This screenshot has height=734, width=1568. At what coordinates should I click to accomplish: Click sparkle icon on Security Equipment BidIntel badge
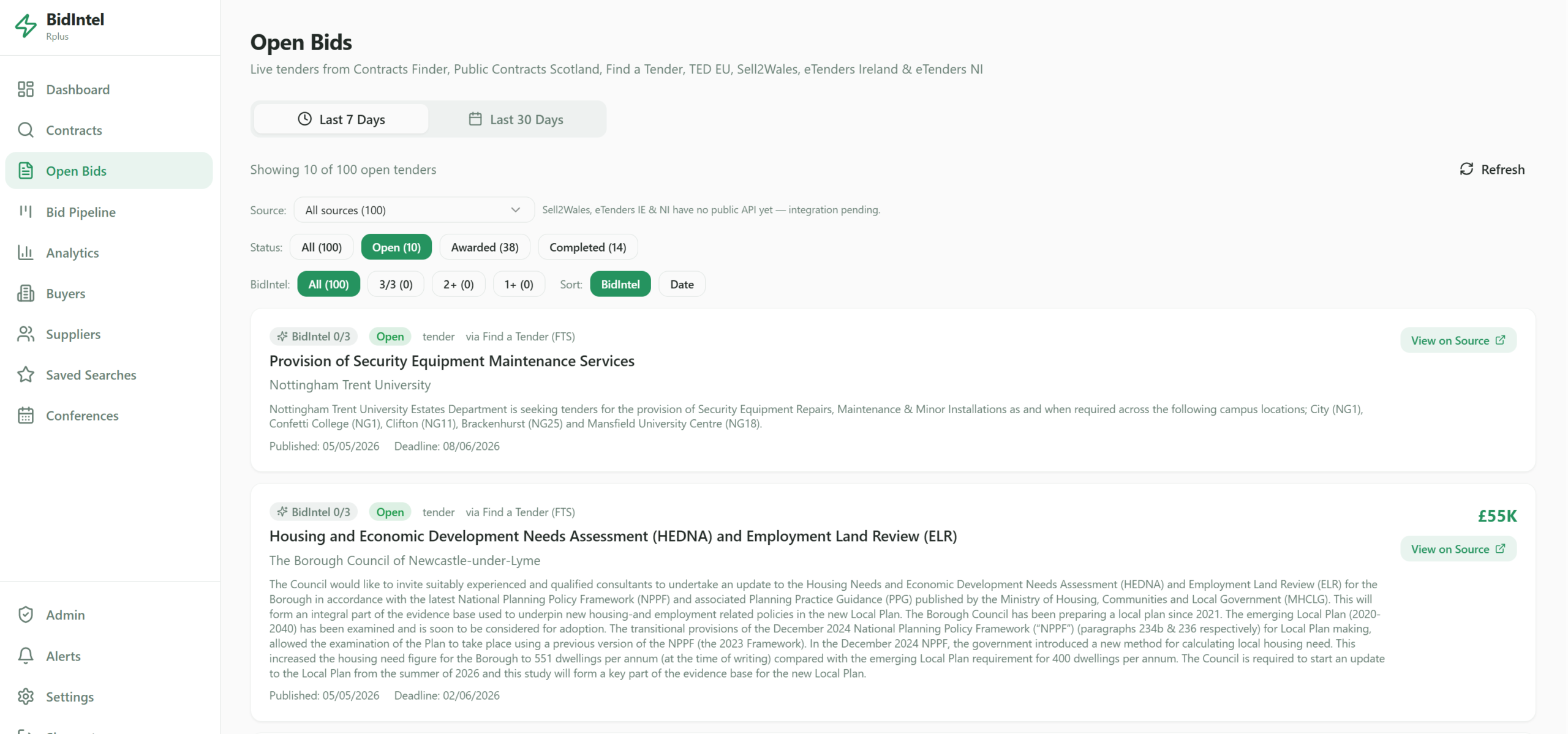(x=282, y=336)
